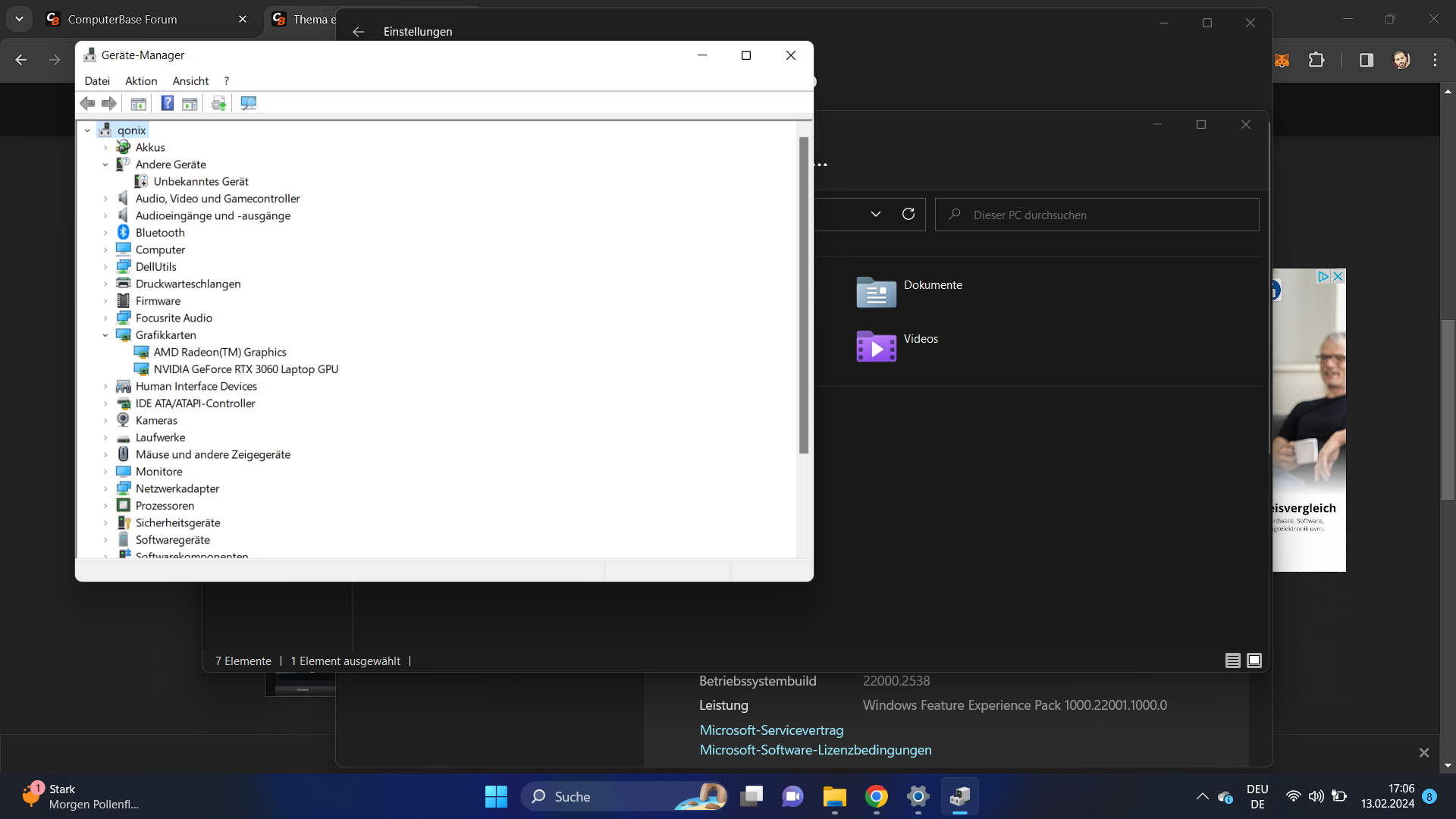Click the refresh icon in Explorer address bar
This screenshot has width=1456, height=819.
[908, 215]
